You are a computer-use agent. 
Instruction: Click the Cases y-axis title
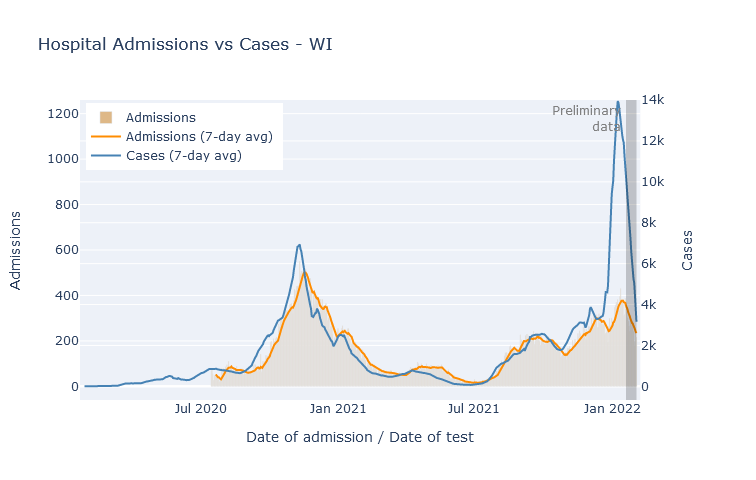(x=687, y=250)
